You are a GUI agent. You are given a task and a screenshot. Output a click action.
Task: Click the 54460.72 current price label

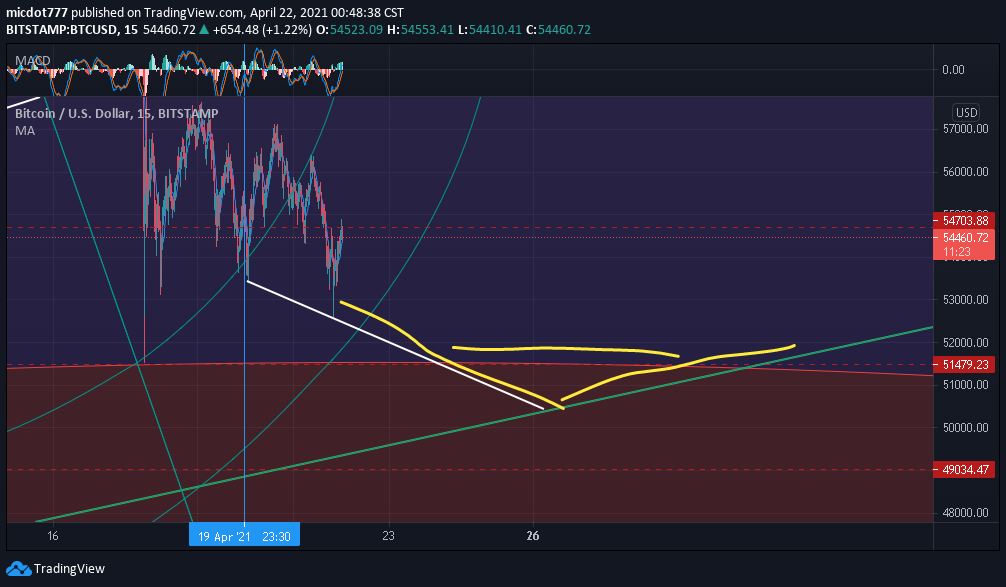click(x=964, y=237)
